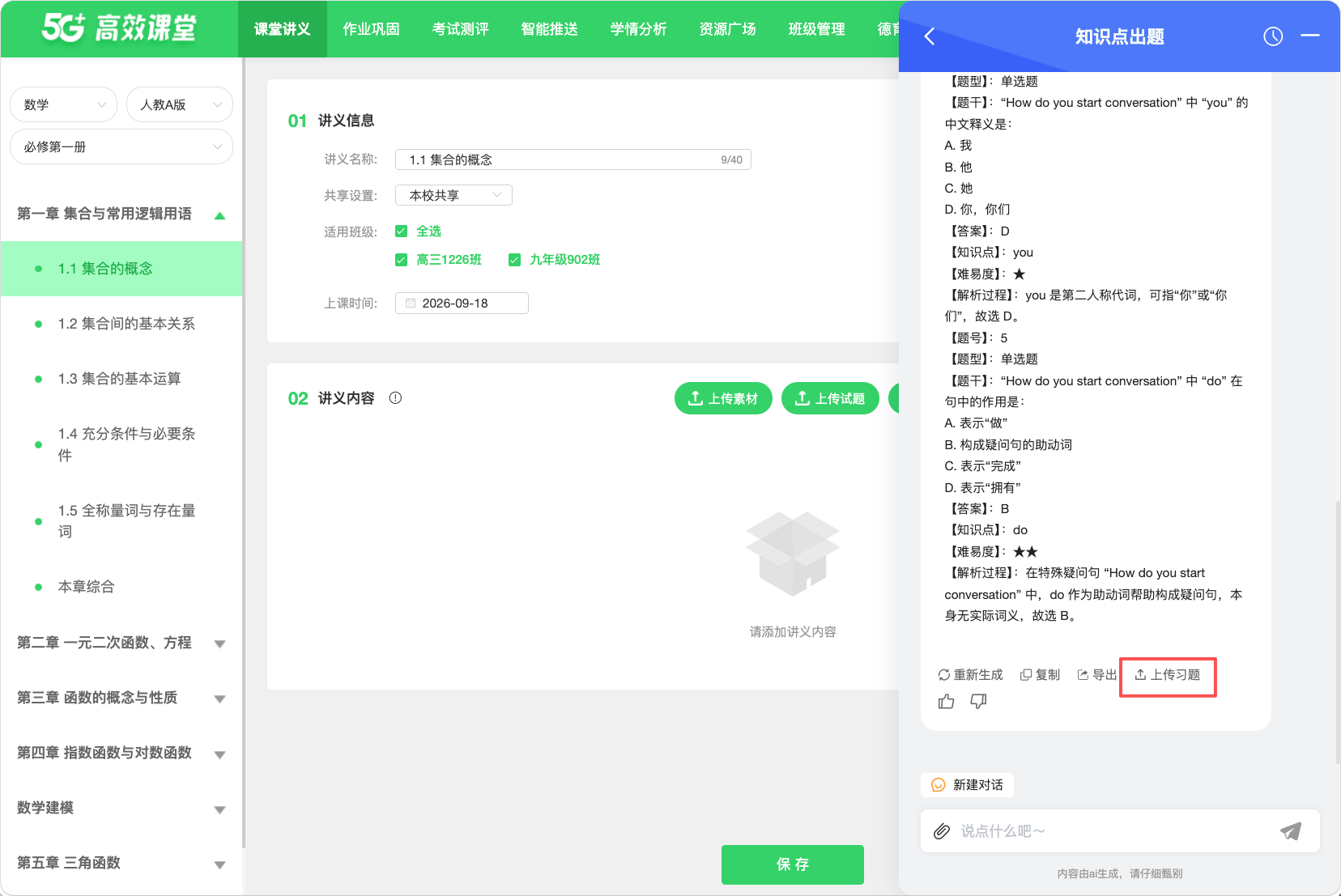The width and height of the screenshot is (1341, 896).
Task: Click 上传习题 to upload exercises
Action: [1168, 675]
